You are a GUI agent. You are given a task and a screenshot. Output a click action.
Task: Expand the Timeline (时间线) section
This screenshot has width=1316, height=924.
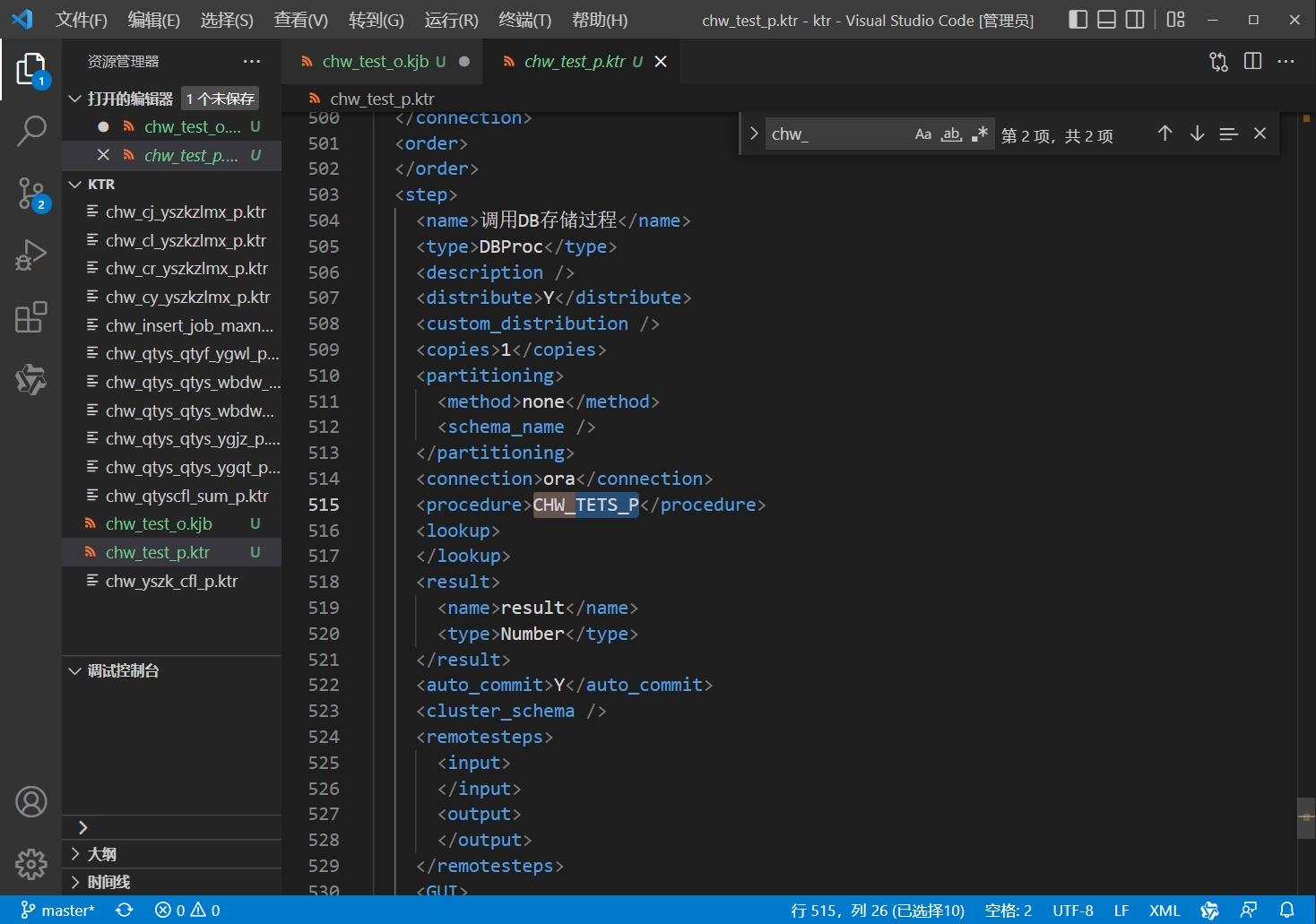click(x=75, y=882)
